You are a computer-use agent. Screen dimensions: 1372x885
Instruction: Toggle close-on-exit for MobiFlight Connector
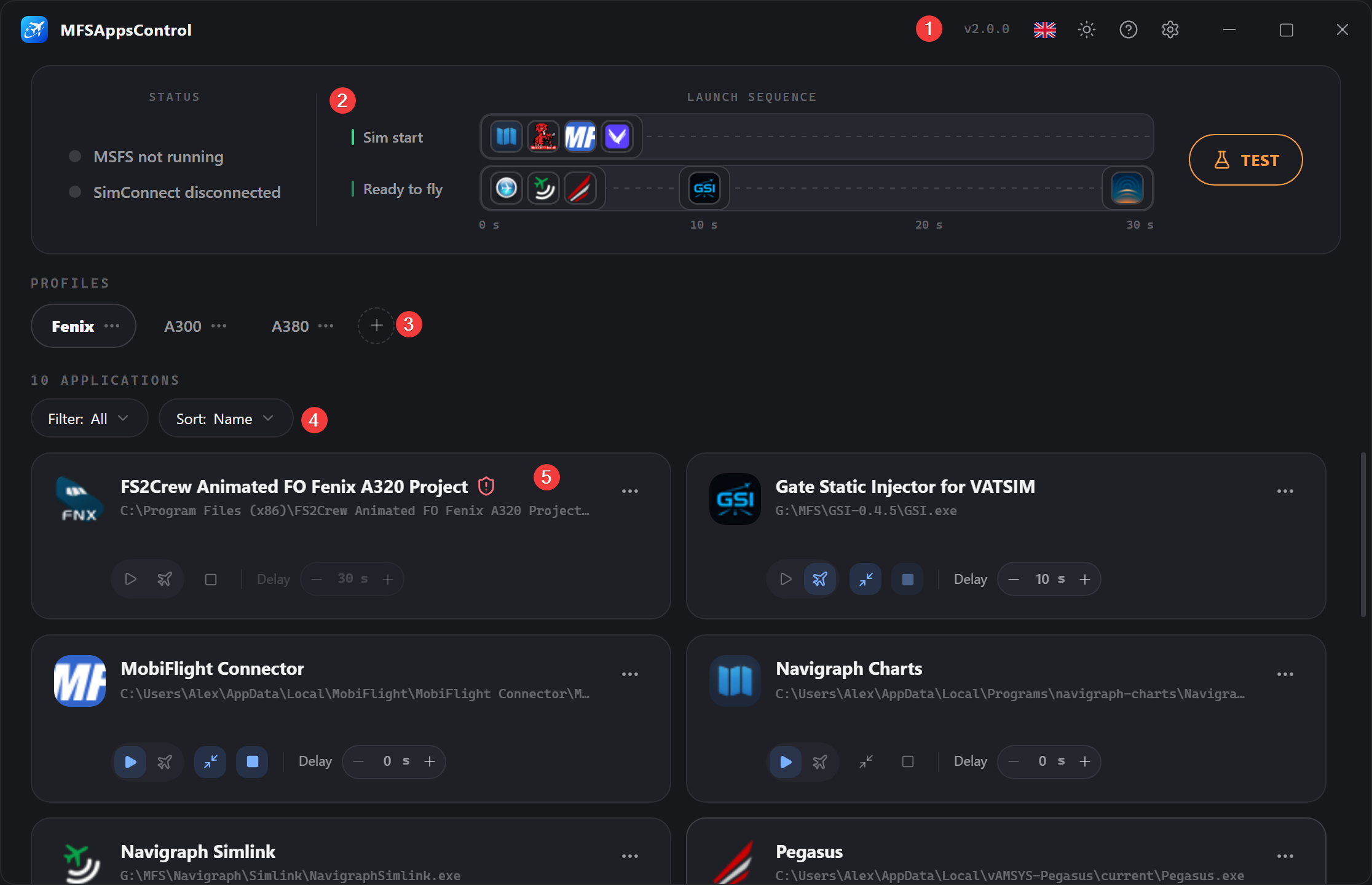click(x=252, y=762)
